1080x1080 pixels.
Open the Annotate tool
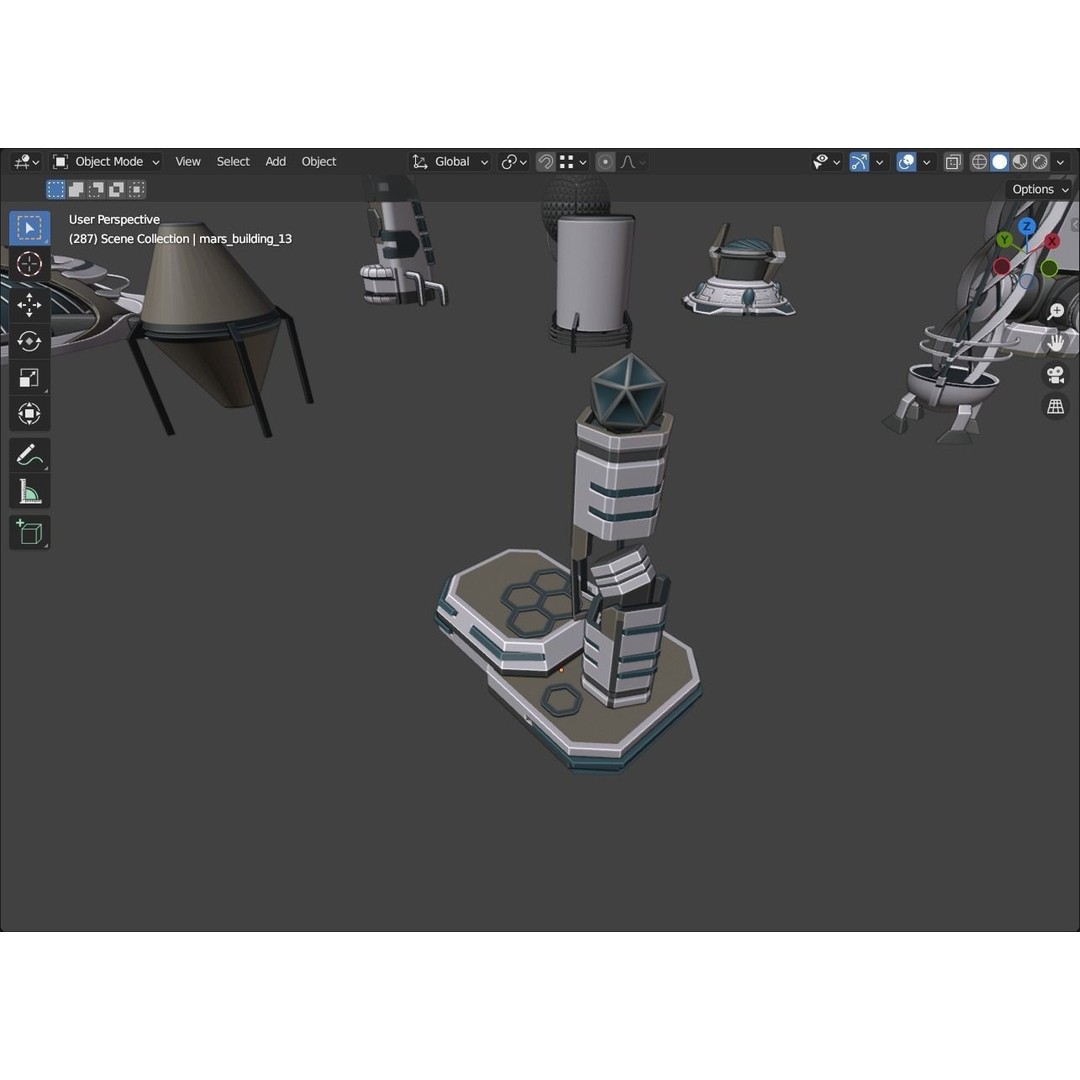29,454
